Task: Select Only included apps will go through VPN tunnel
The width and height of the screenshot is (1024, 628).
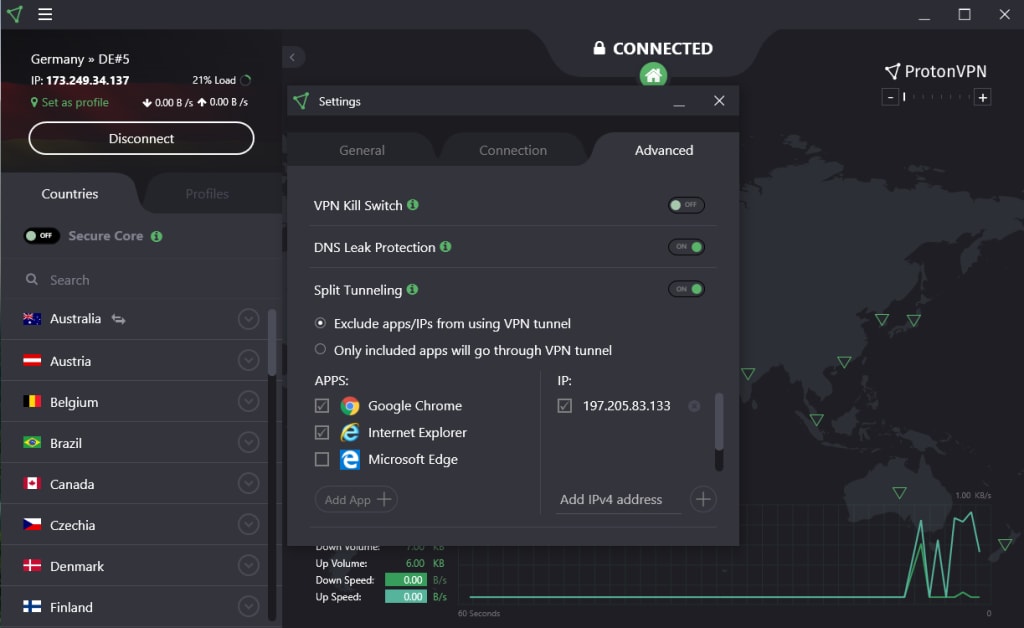Action: pyautogui.click(x=320, y=349)
